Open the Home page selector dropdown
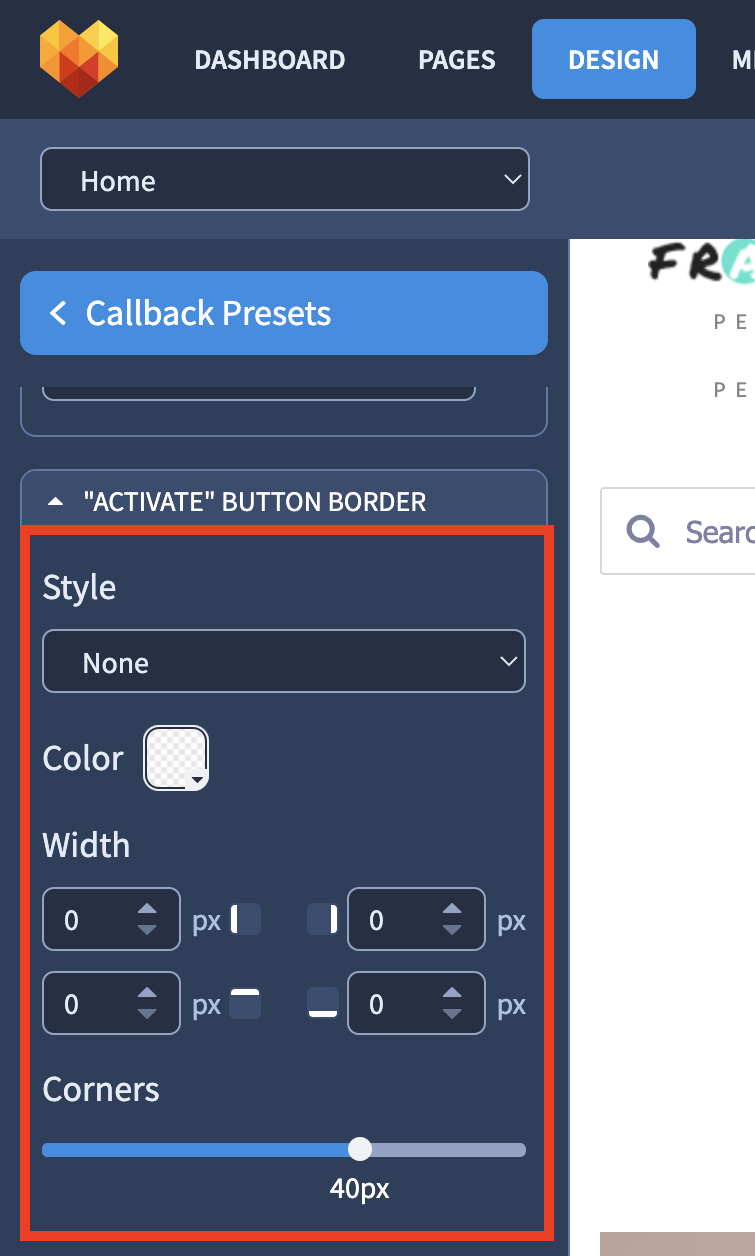Screen dimensions: 755x1256 point(284,180)
